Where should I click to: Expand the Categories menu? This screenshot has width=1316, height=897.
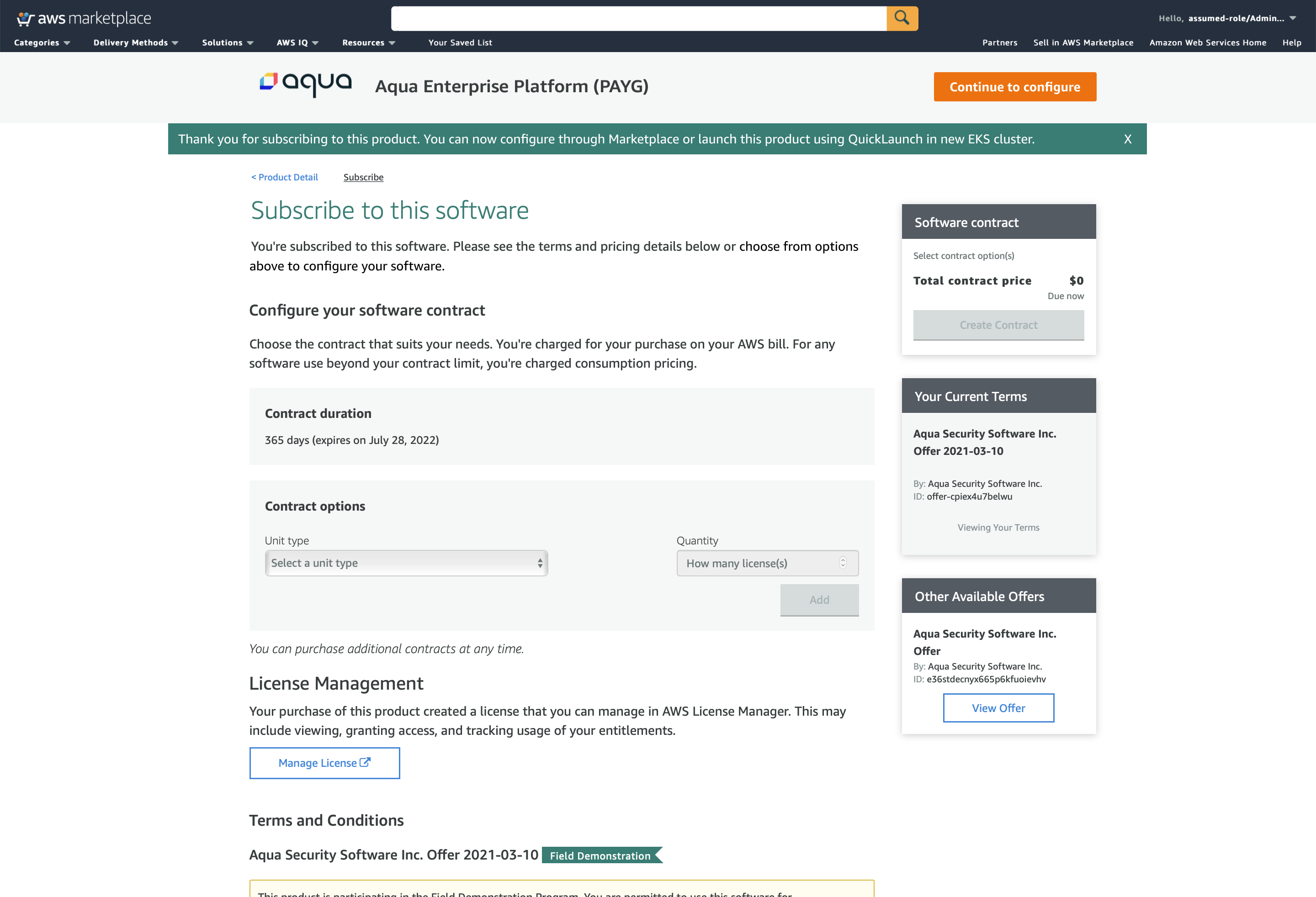pos(42,42)
